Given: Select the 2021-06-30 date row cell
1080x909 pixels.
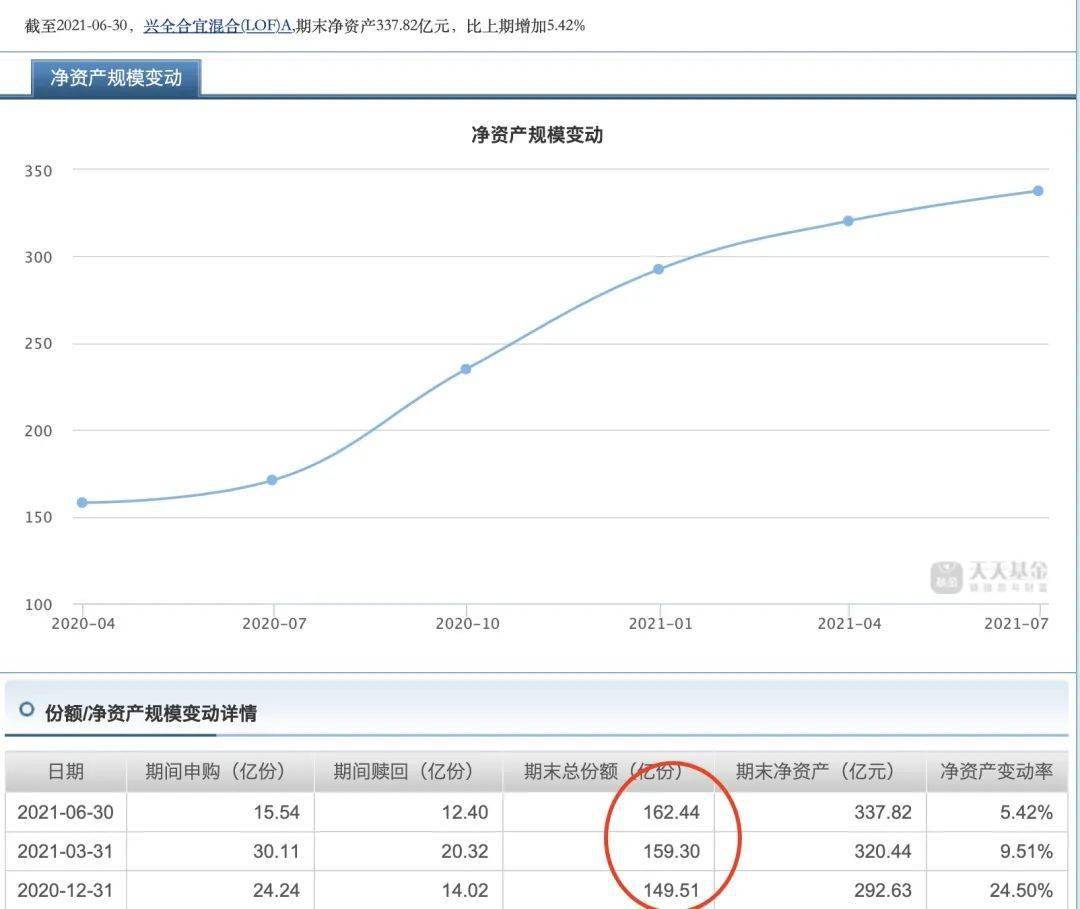Looking at the screenshot, I should 66,812.
